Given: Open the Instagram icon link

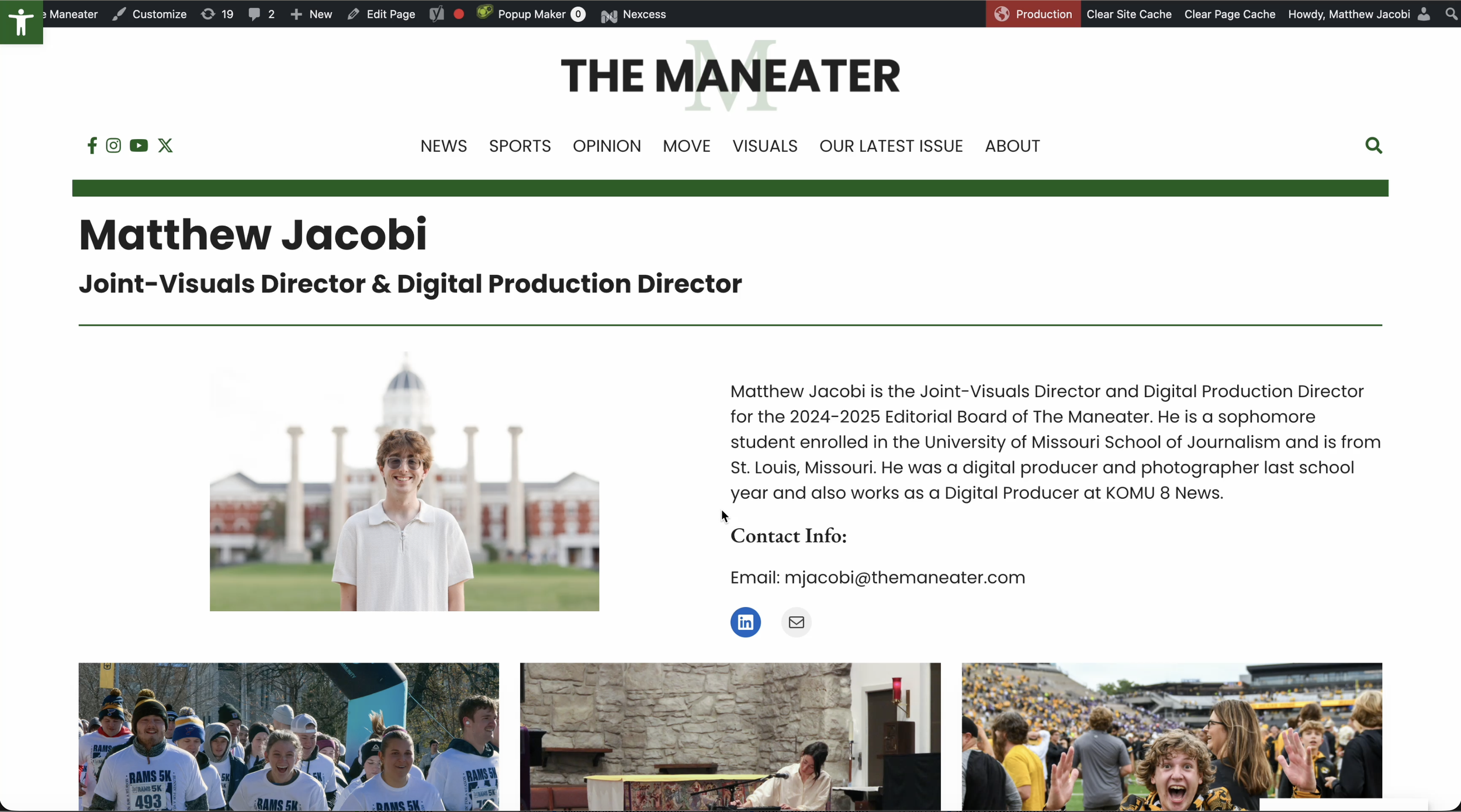Looking at the screenshot, I should click(x=113, y=145).
